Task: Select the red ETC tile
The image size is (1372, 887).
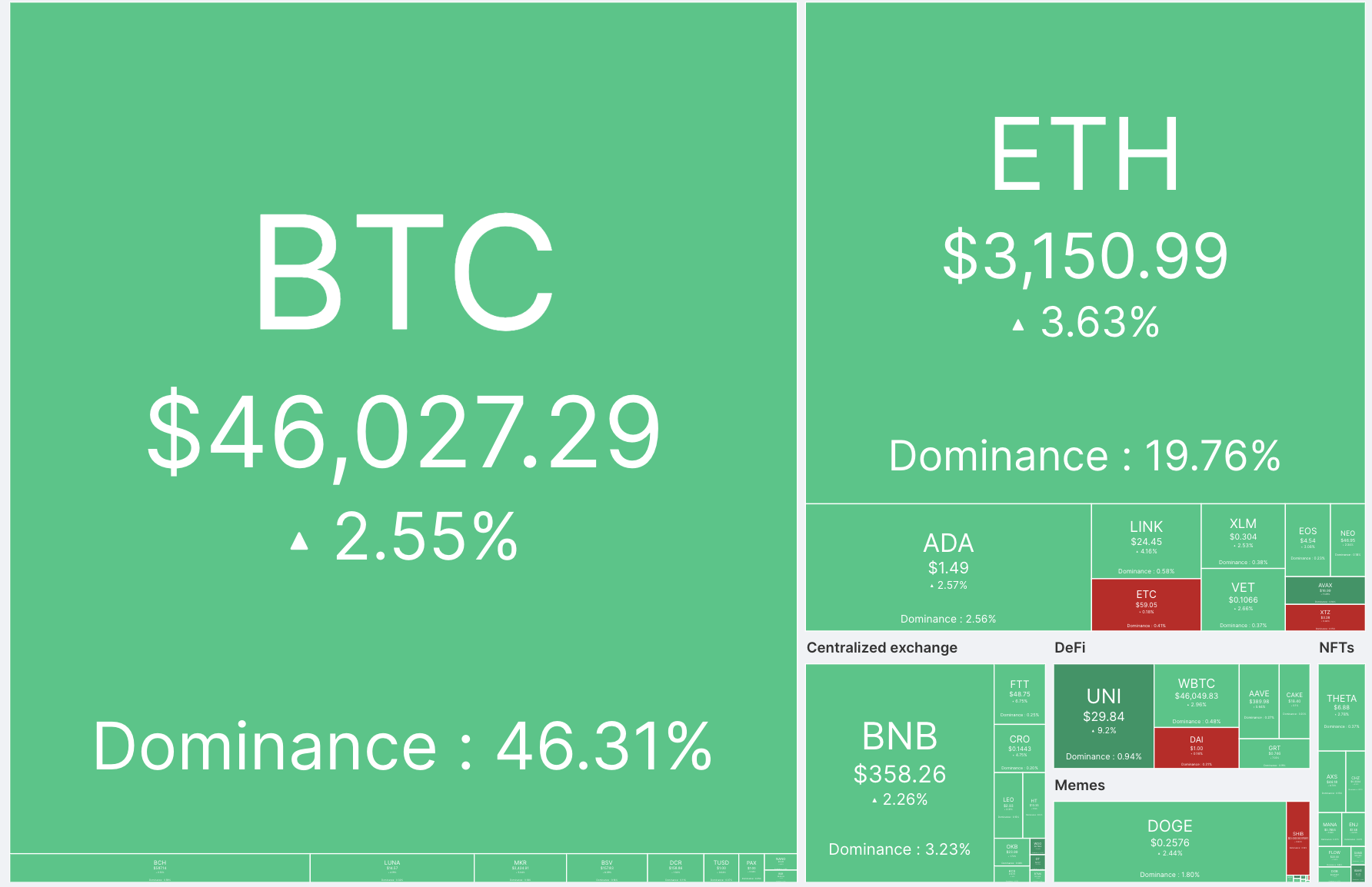Action: [1146, 605]
